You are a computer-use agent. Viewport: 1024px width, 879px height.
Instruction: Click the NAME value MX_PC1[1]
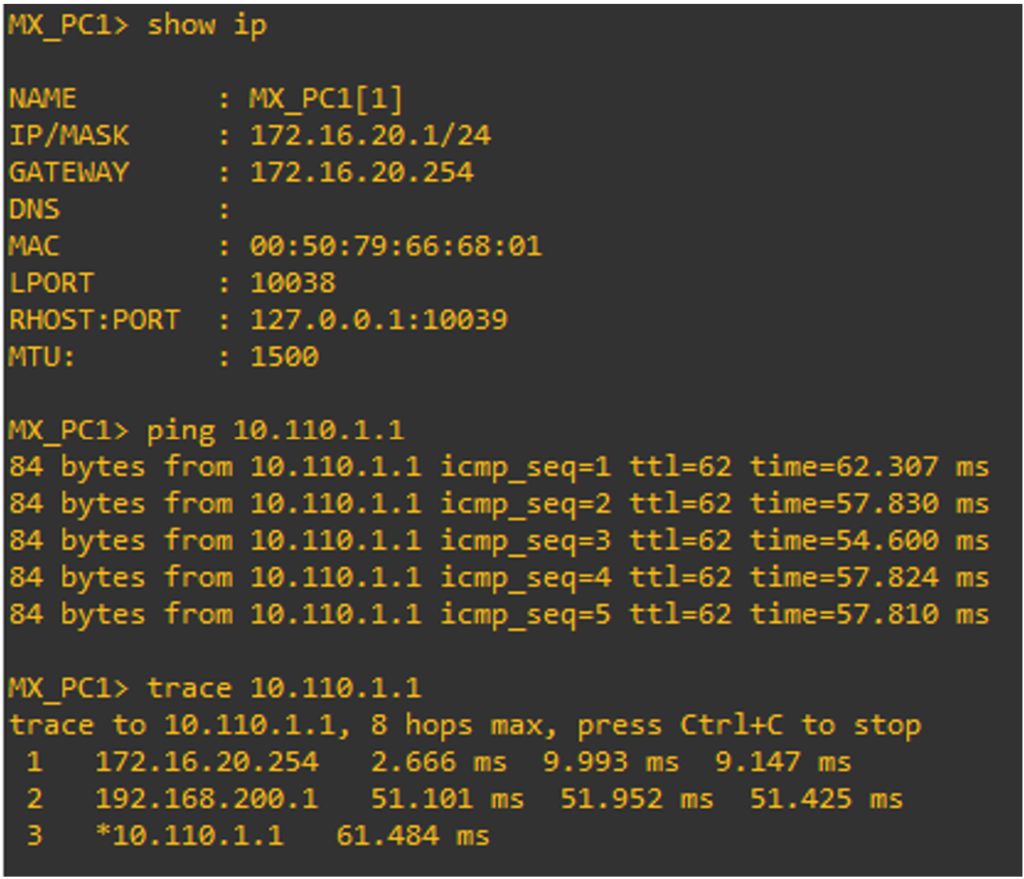(x=325, y=98)
